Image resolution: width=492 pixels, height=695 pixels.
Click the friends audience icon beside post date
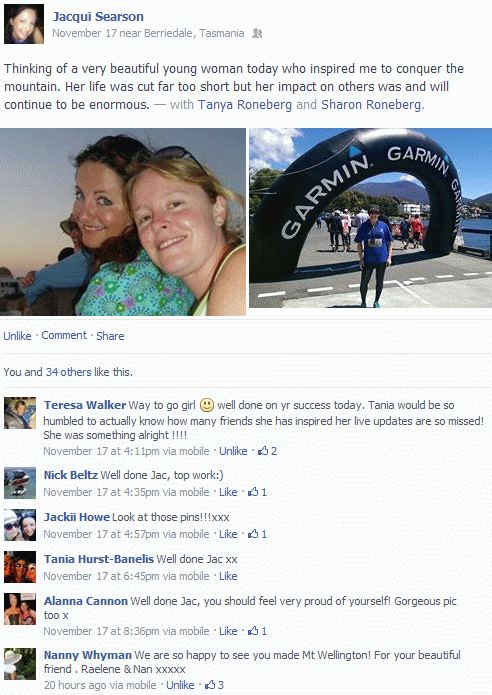[x=257, y=33]
